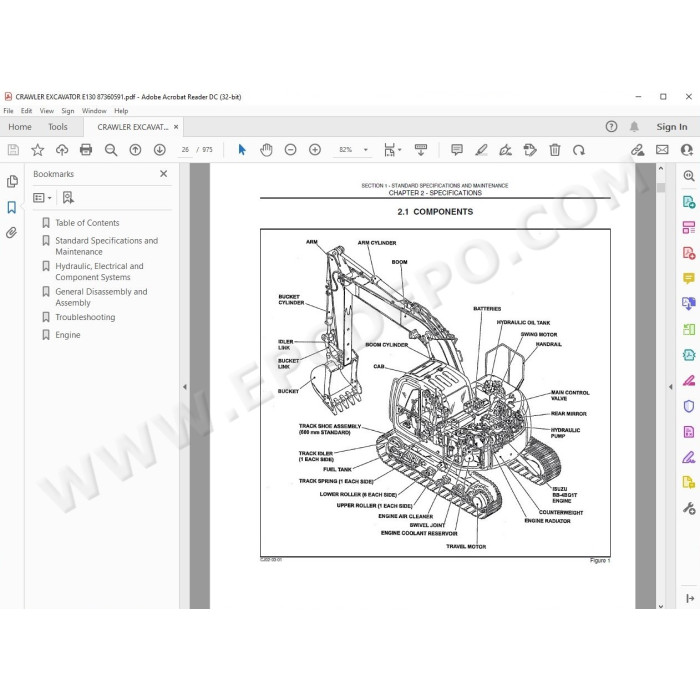Go to next page arrow
This screenshot has height=700, width=700.
[x=159, y=150]
